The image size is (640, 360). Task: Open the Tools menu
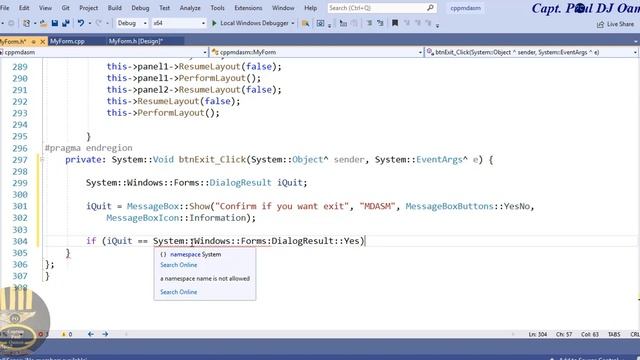click(218, 8)
